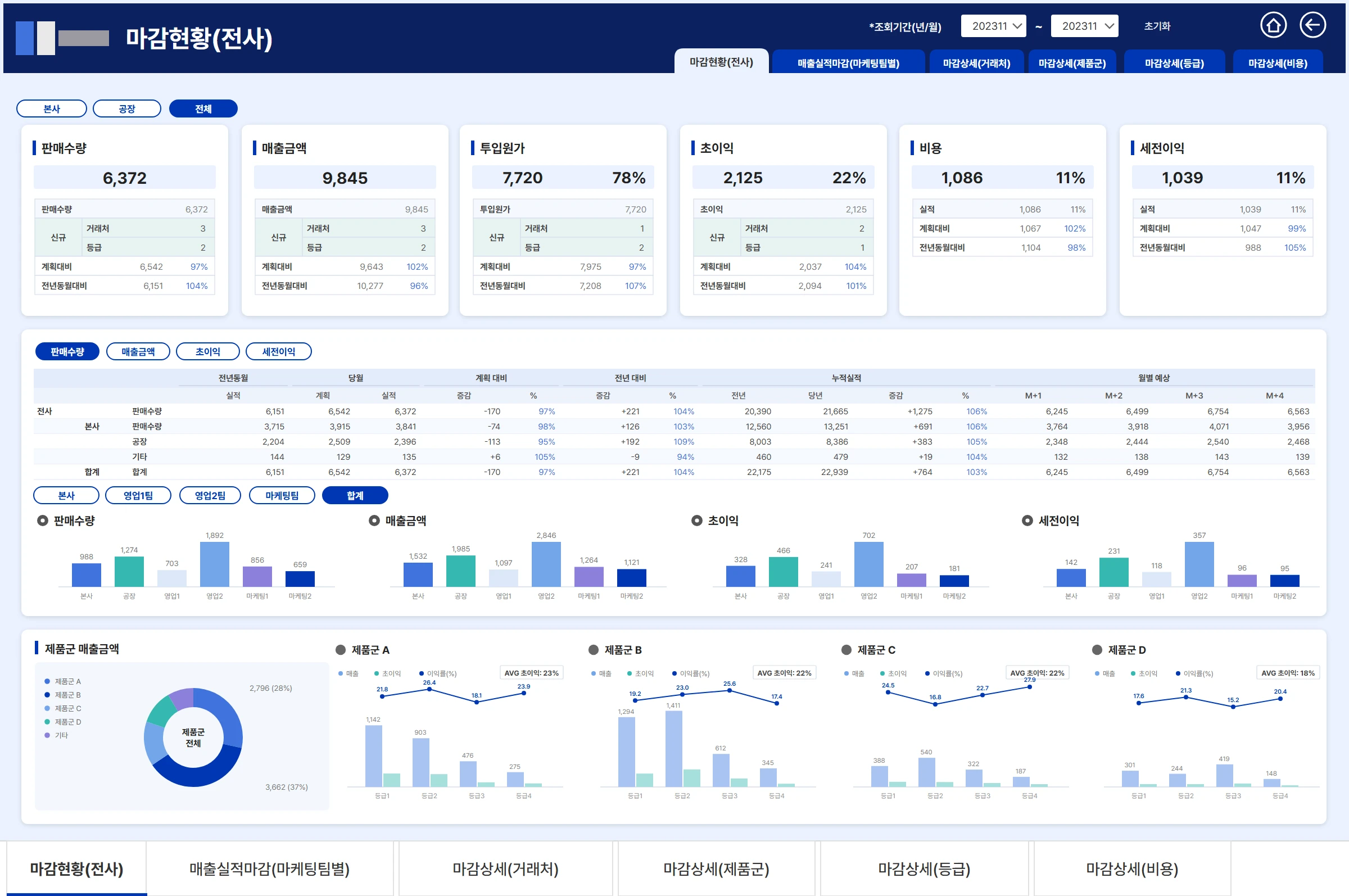This screenshot has height=896, width=1349.
Task: Click the radio marker beside the 세전이익 chart
Action: 1027,521
